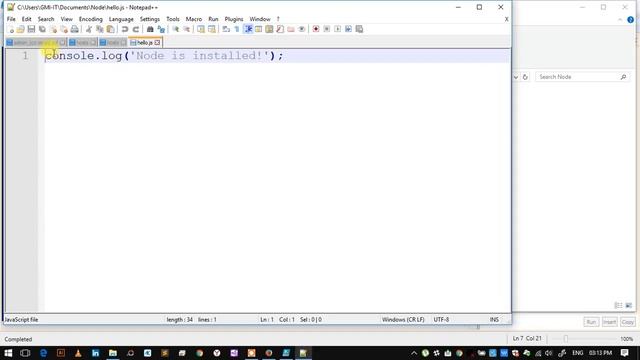Click the refresh icon beside Search Node
Image resolution: width=640 pixels, height=360 pixels.
click(525, 77)
